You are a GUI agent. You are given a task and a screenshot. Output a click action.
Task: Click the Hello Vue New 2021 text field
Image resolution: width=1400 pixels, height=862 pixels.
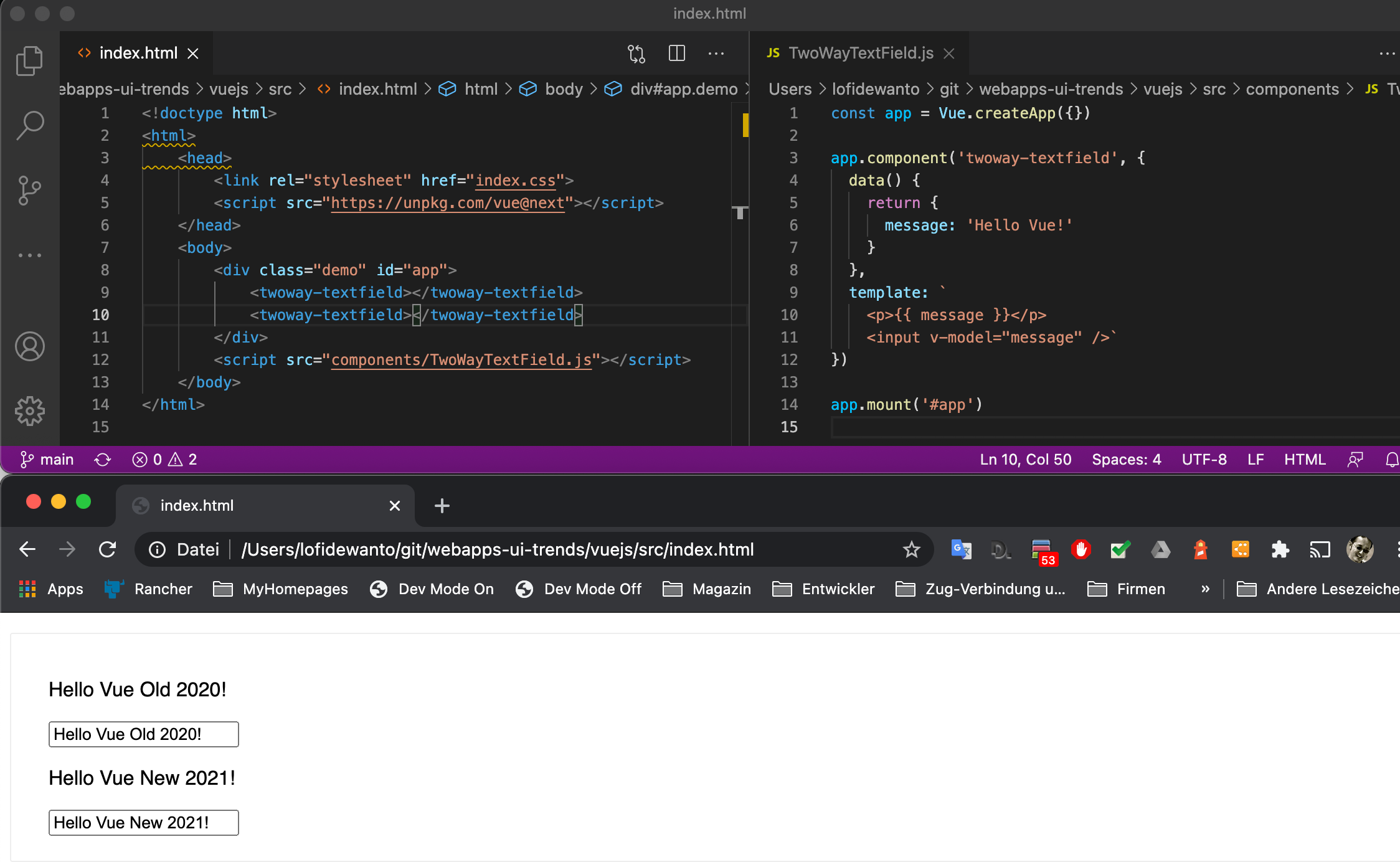(143, 822)
